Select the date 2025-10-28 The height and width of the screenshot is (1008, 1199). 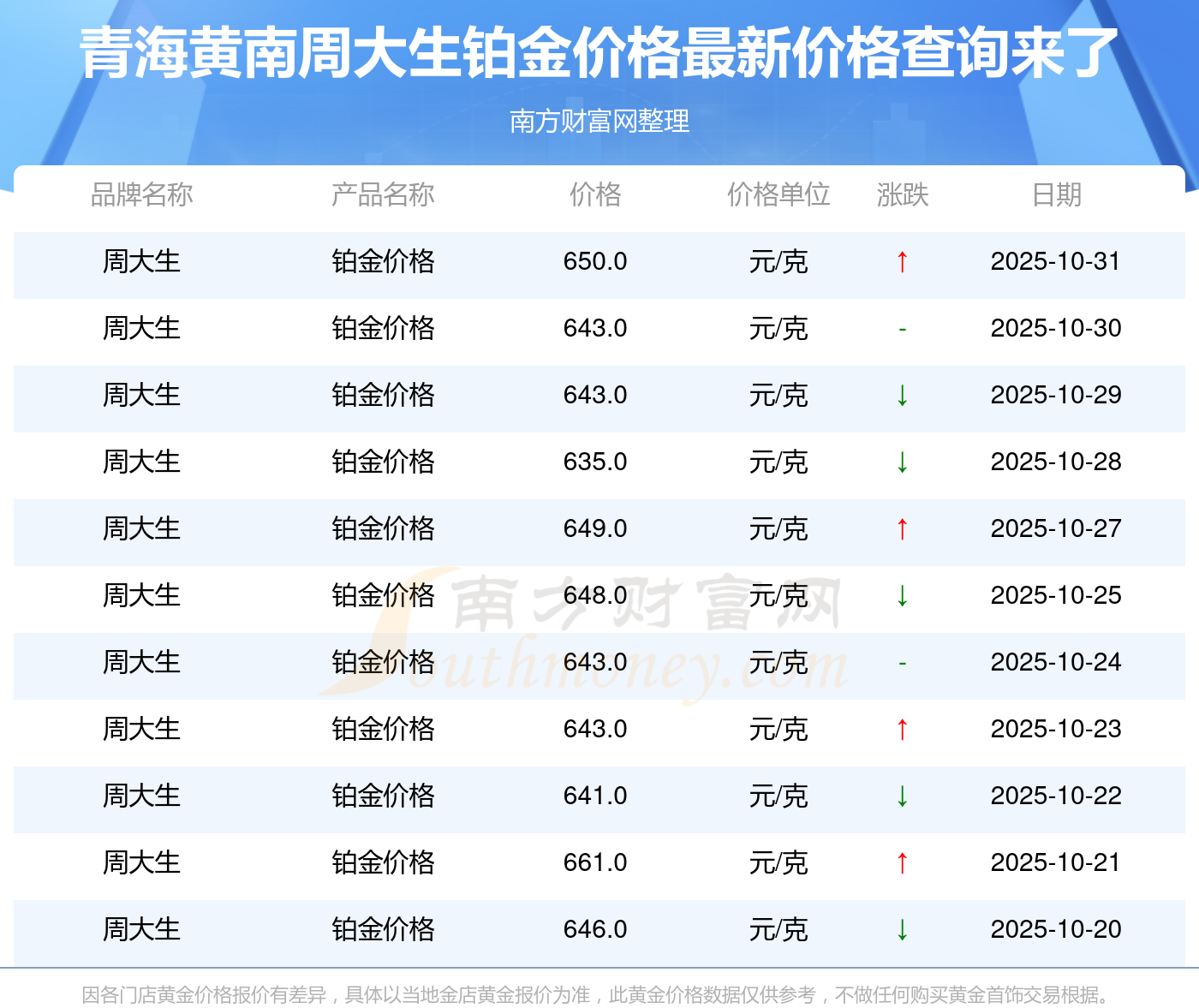(x=1056, y=462)
